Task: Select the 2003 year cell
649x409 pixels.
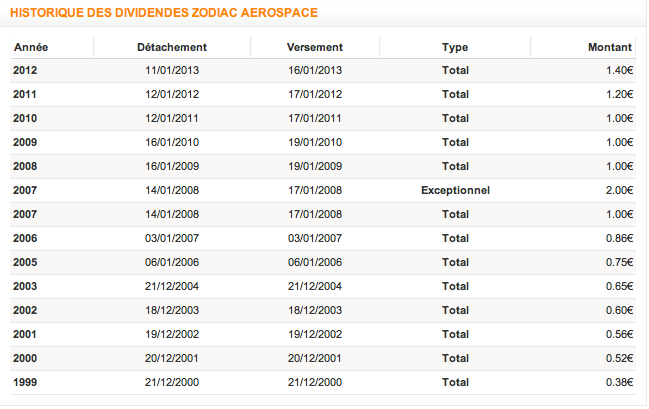Action: (25, 286)
